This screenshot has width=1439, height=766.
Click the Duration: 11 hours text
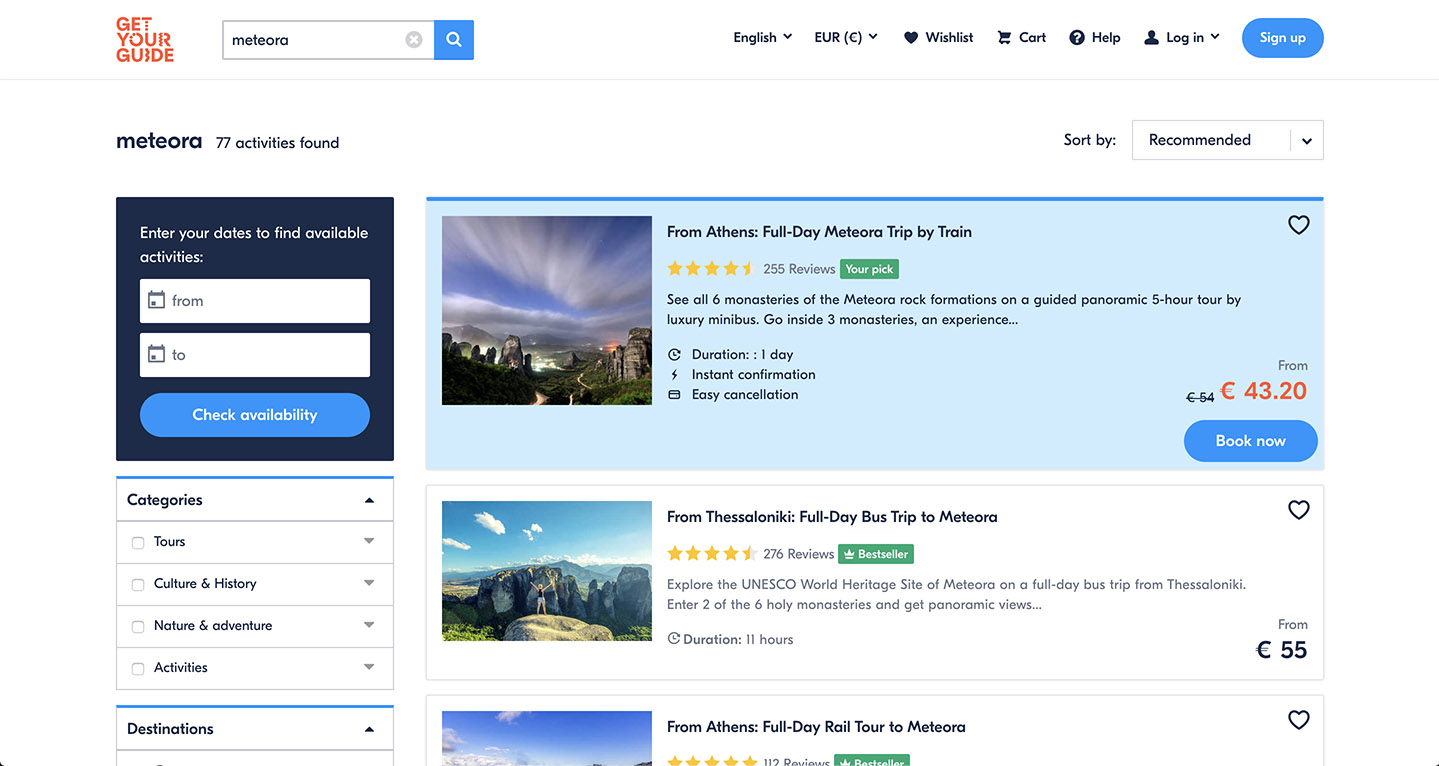[x=738, y=639]
